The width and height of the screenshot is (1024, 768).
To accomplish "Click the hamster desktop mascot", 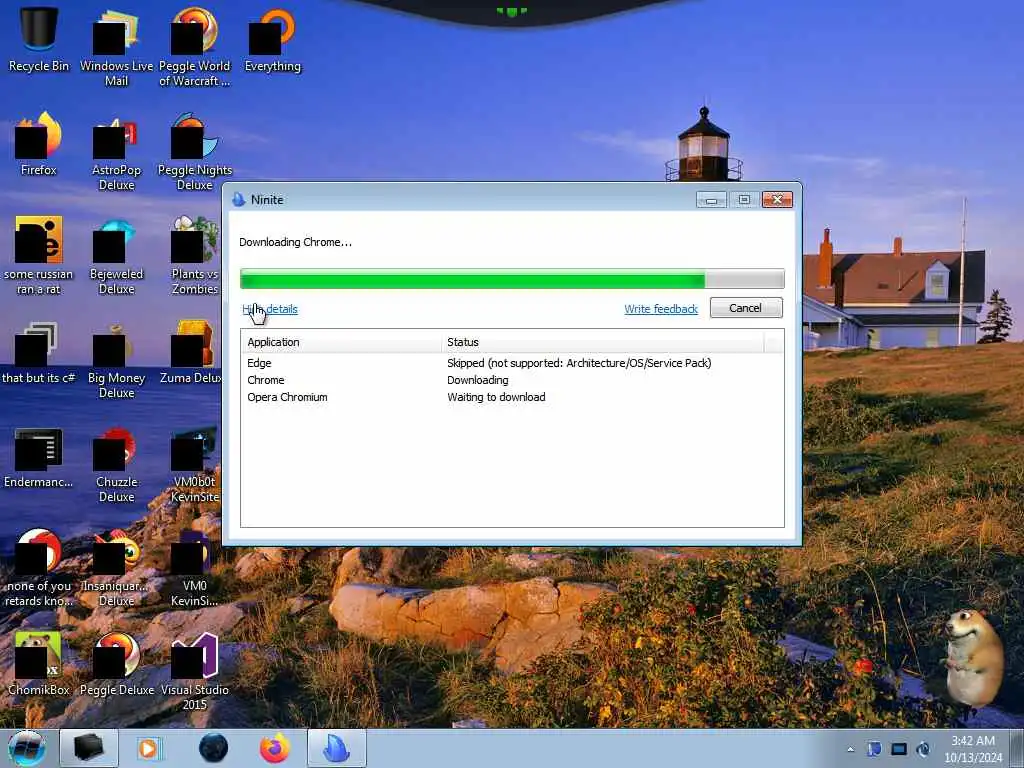I will [972, 656].
